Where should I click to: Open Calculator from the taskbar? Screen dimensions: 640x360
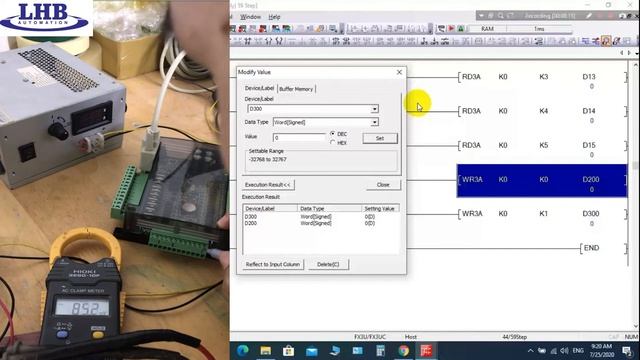tap(380, 351)
